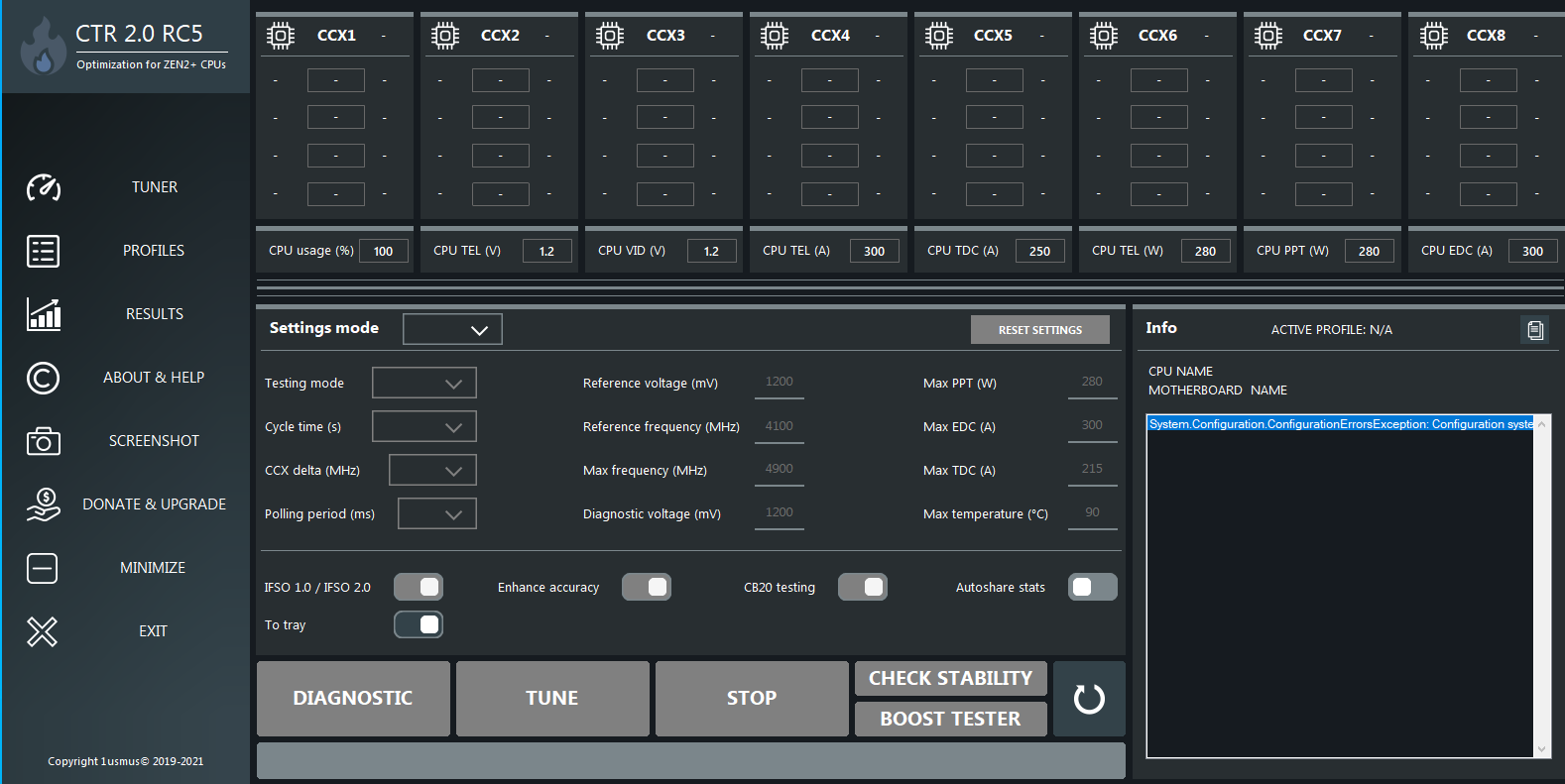
Task: Click the CPU TEL (V) value box
Action: pyautogui.click(x=547, y=251)
